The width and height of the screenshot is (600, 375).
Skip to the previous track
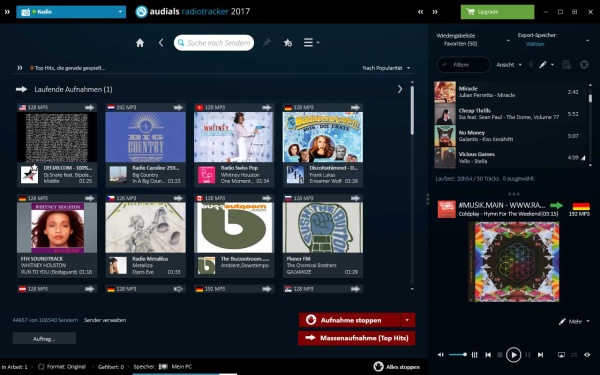click(x=488, y=355)
